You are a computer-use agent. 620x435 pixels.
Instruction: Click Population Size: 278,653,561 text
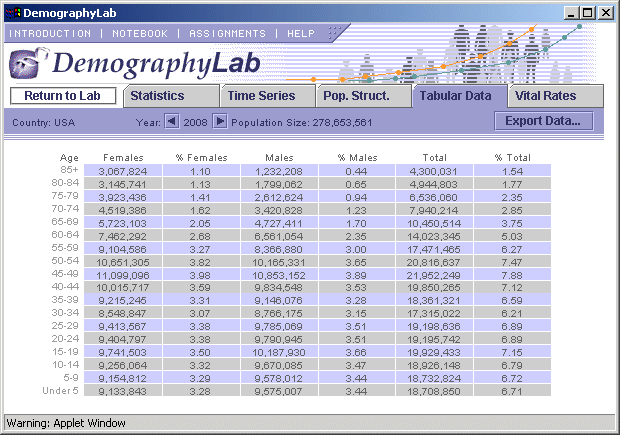coord(302,123)
